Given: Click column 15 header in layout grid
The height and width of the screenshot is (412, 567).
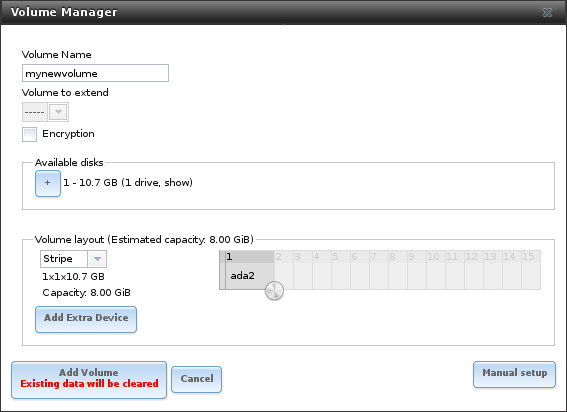Looking at the screenshot, I should click(x=531, y=257).
